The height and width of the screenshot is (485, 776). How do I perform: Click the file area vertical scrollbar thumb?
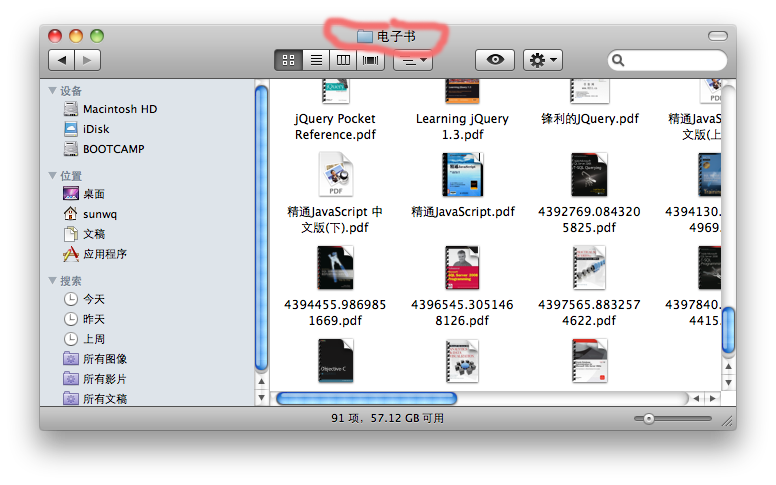tap(728, 330)
